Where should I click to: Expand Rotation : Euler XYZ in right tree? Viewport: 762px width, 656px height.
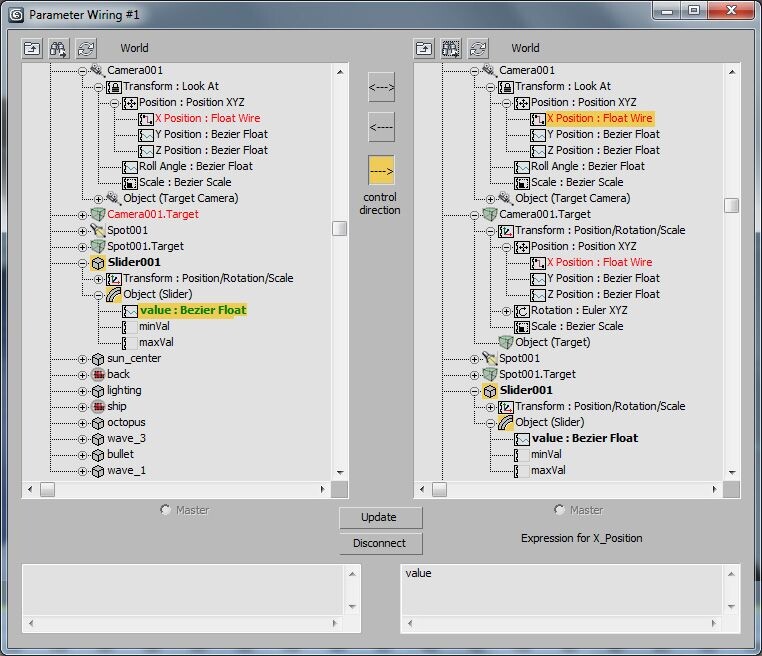click(x=506, y=311)
